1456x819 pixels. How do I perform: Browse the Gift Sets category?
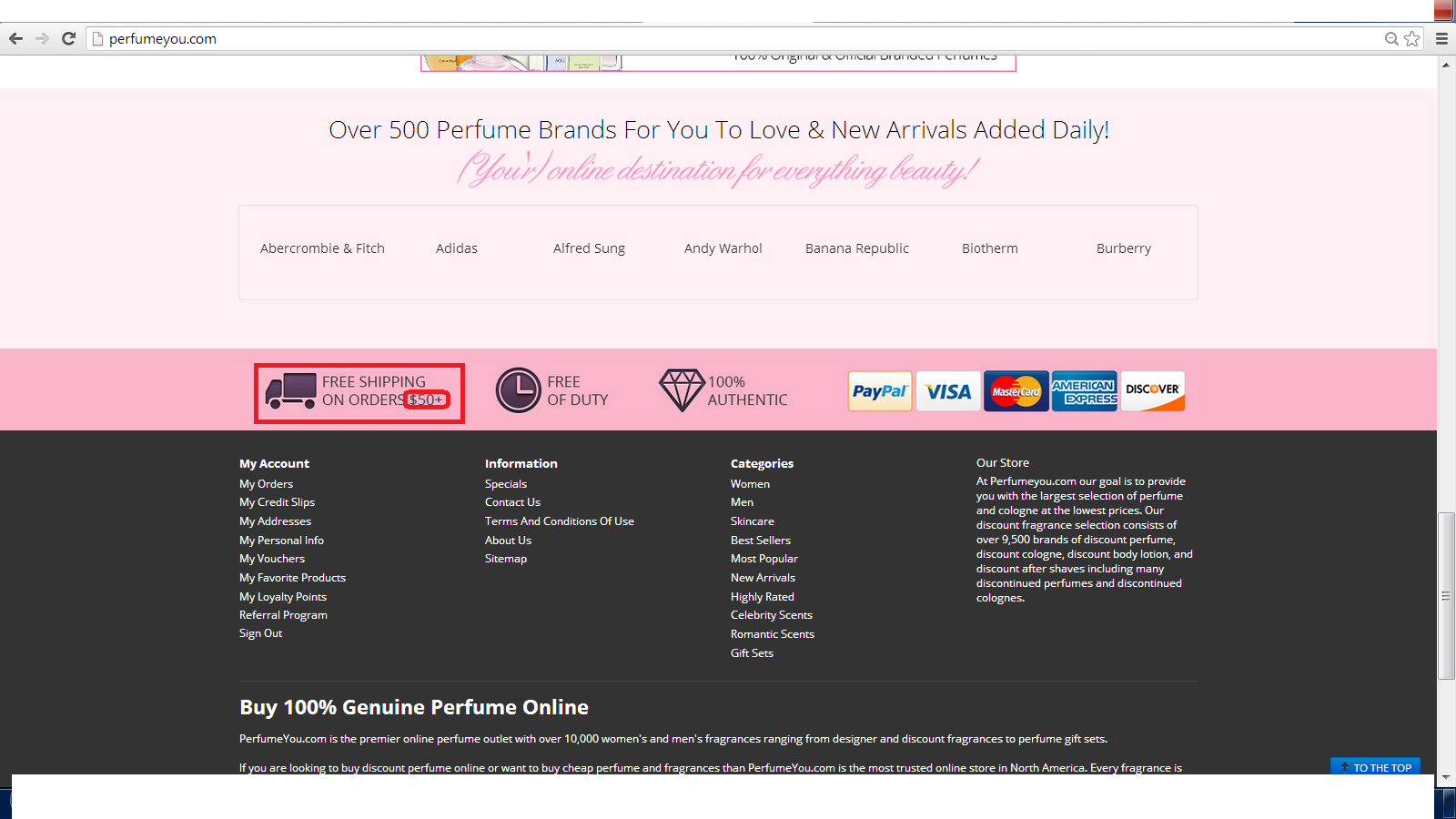[752, 653]
